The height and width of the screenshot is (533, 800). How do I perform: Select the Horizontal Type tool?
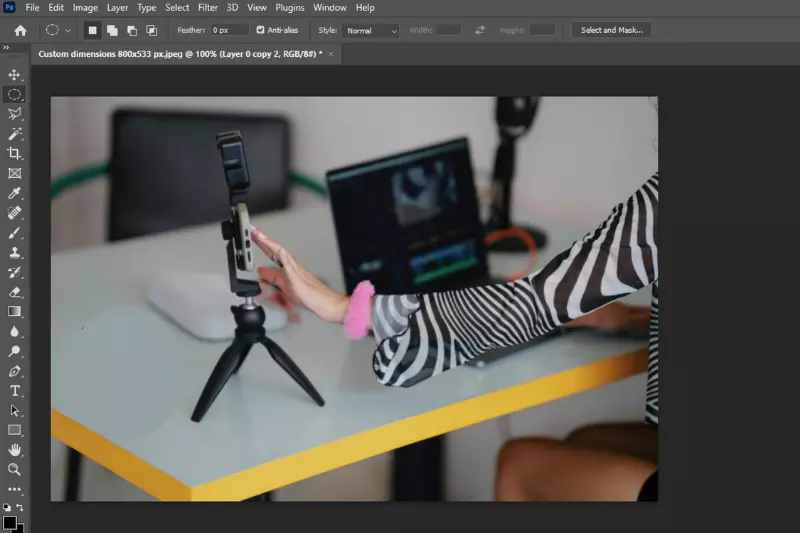[14, 391]
